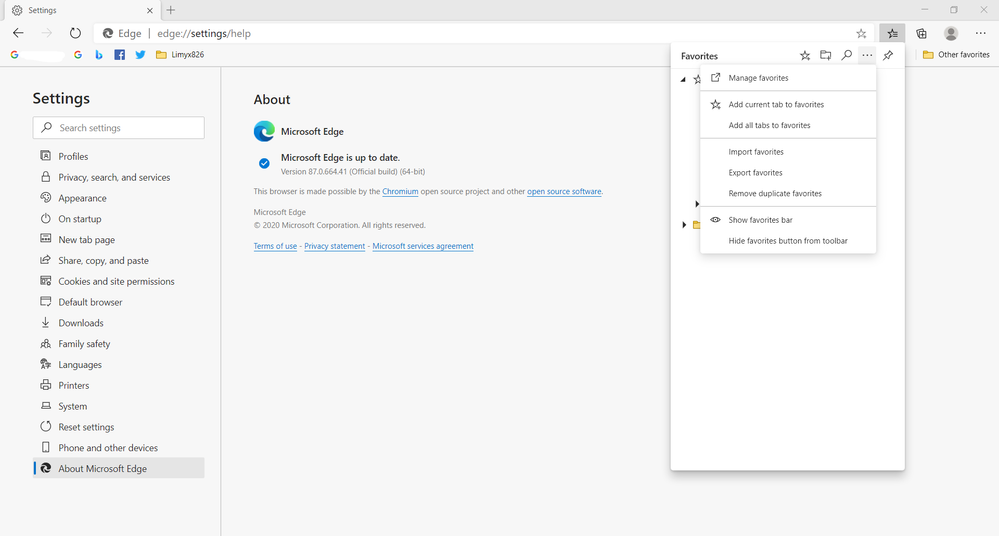Follow the open source software link
This screenshot has height=536, width=999.
click(564, 191)
